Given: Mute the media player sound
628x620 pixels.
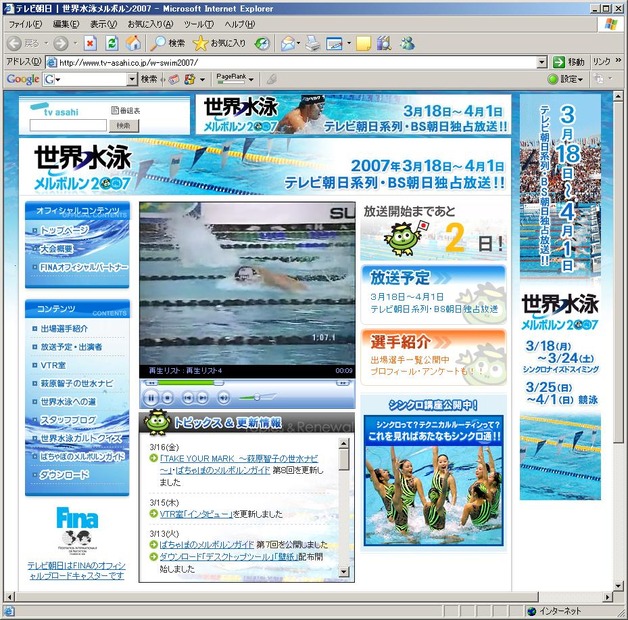Looking at the screenshot, I should 223,398.
